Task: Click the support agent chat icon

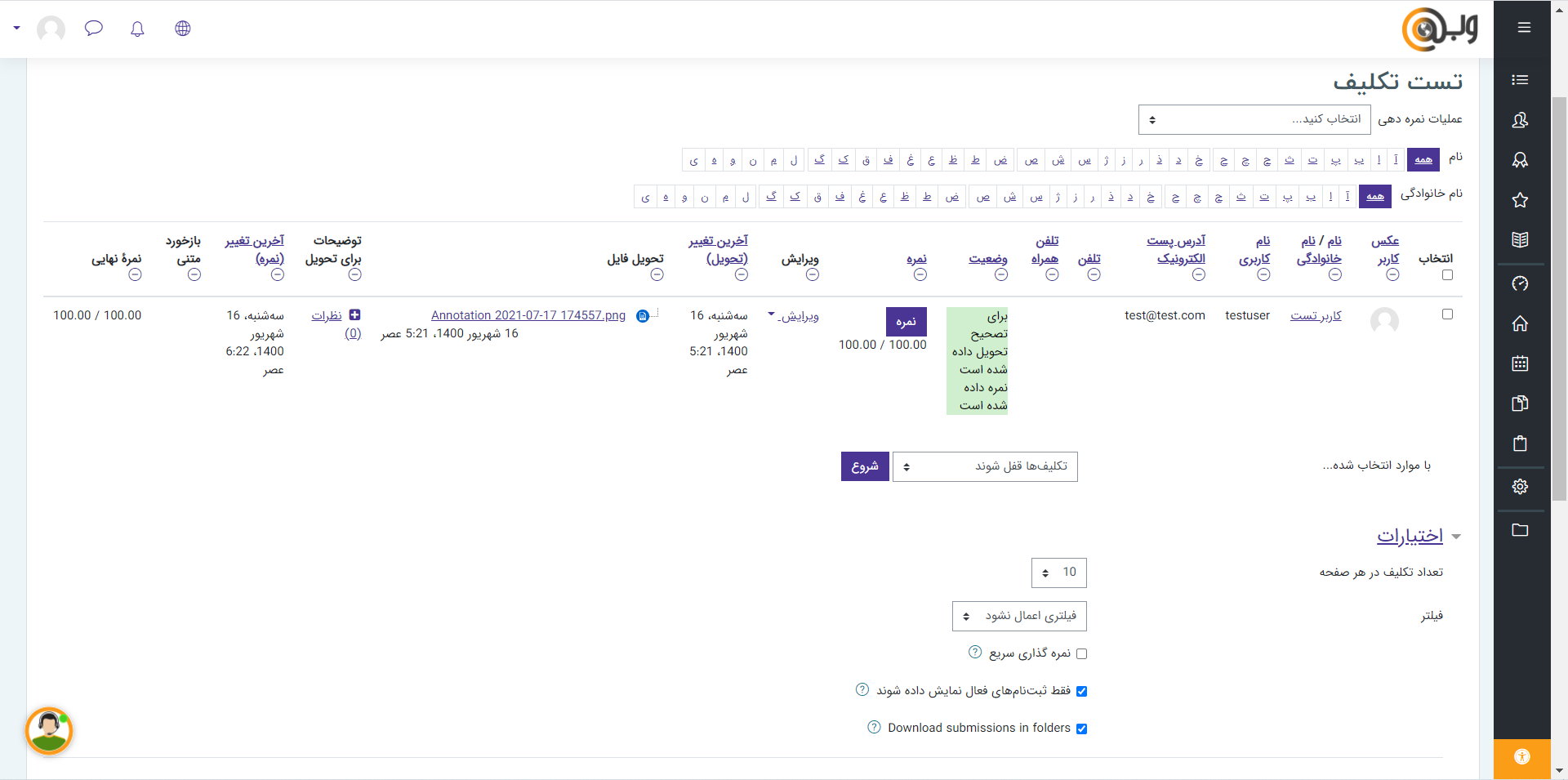Action: click(49, 730)
